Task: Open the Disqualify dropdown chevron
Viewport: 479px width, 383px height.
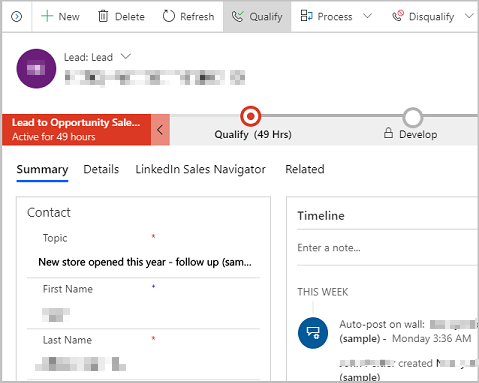Action: [469, 16]
